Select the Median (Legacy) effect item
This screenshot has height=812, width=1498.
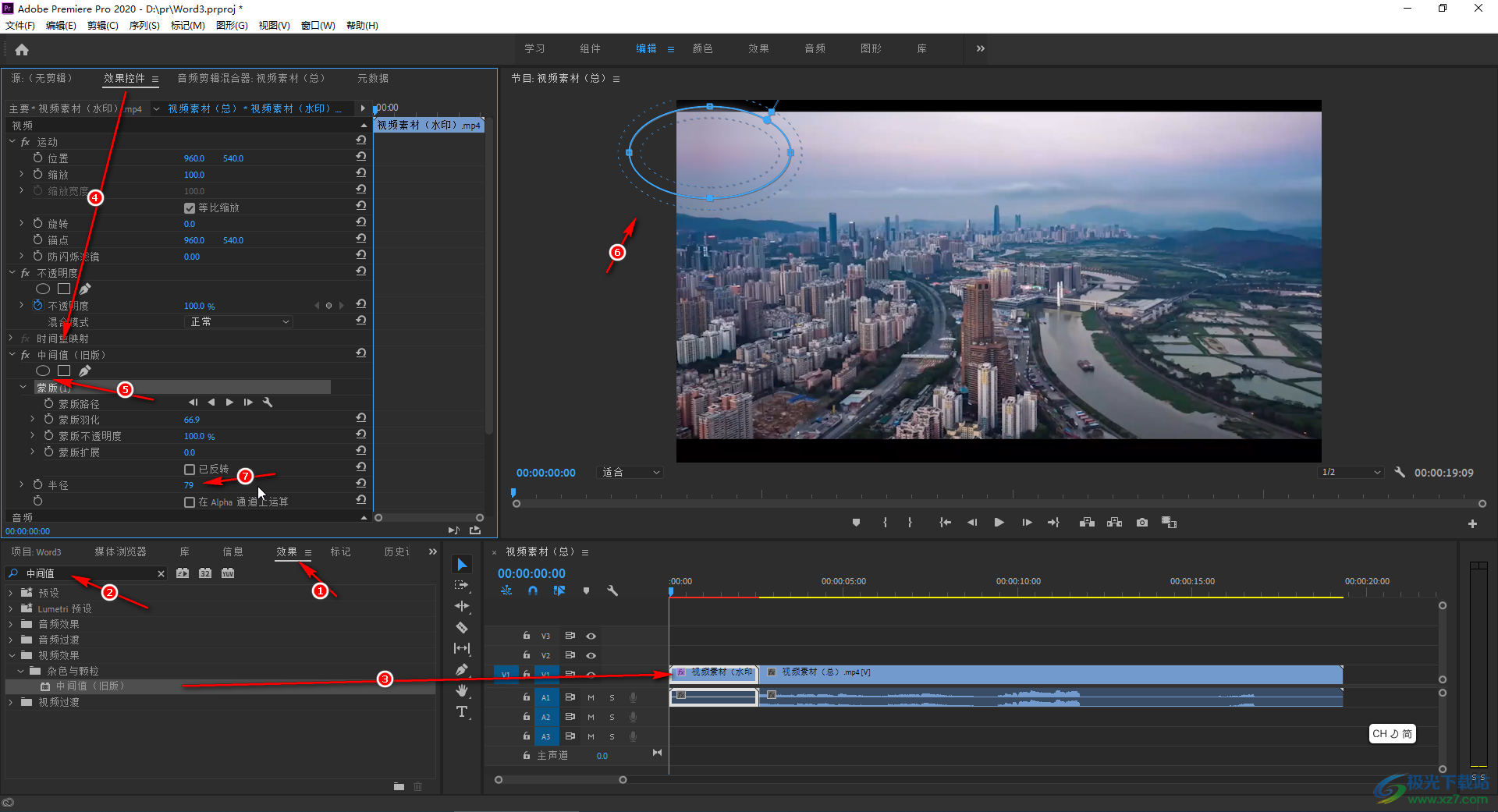90,686
